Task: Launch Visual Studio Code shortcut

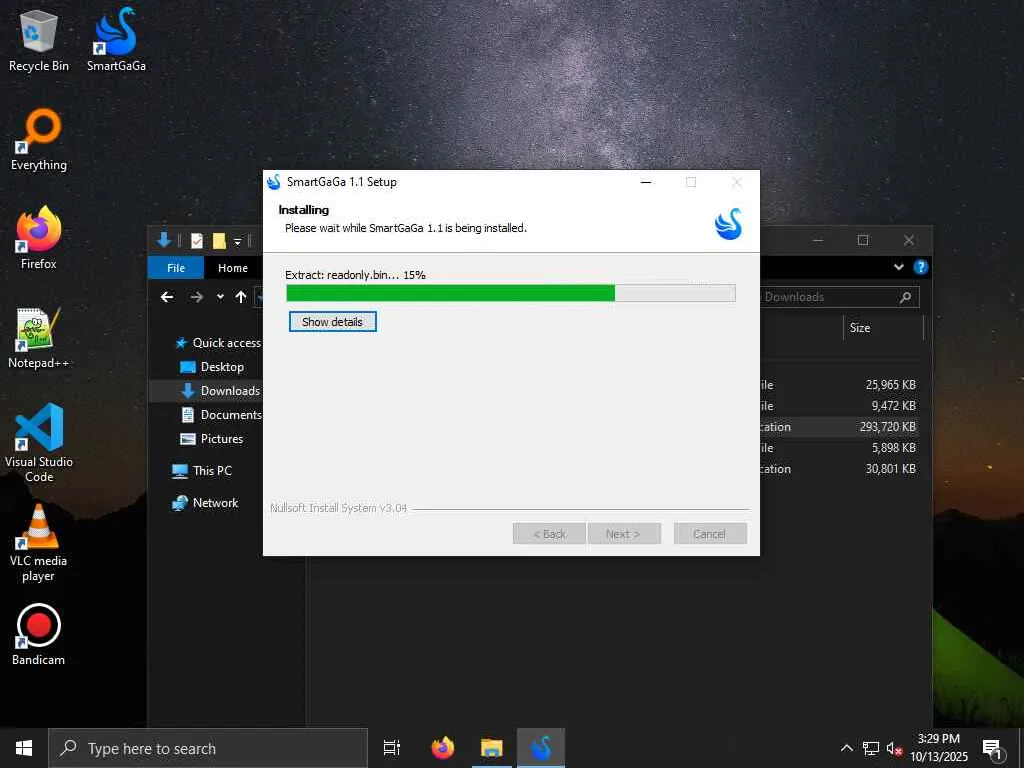Action: click(39, 443)
